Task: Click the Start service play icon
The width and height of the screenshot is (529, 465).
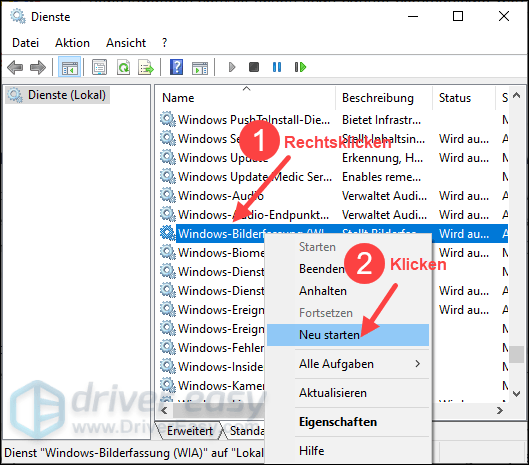Action: (x=232, y=67)
